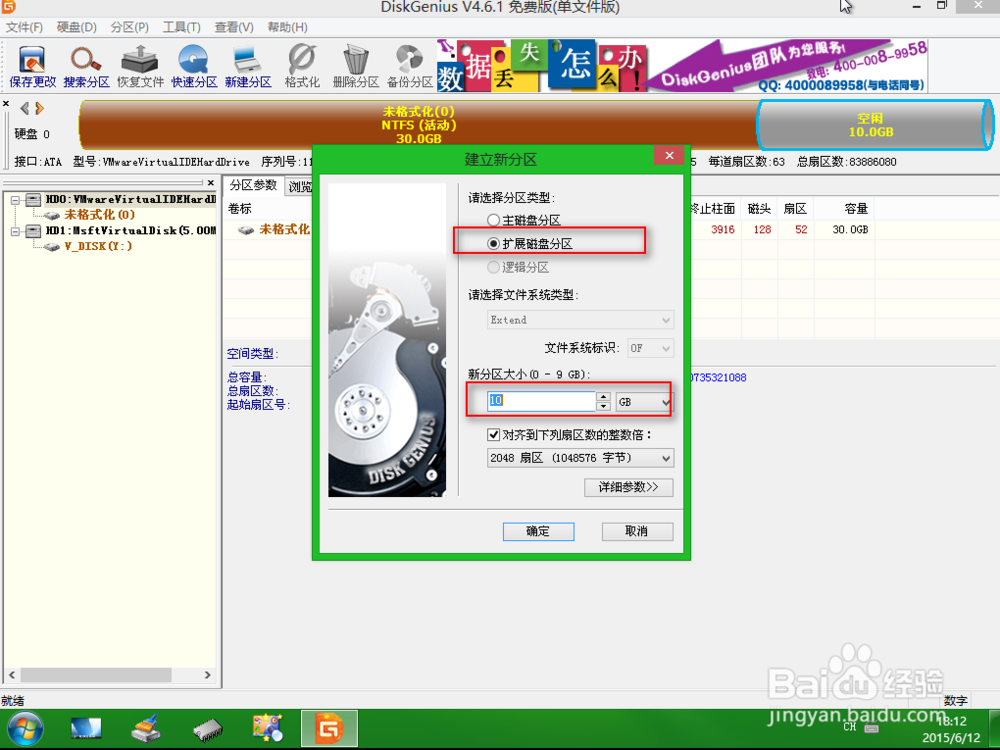Click the keyboard icon in system tray
This screenshot has width=1000, height=750.
[871, 728]
